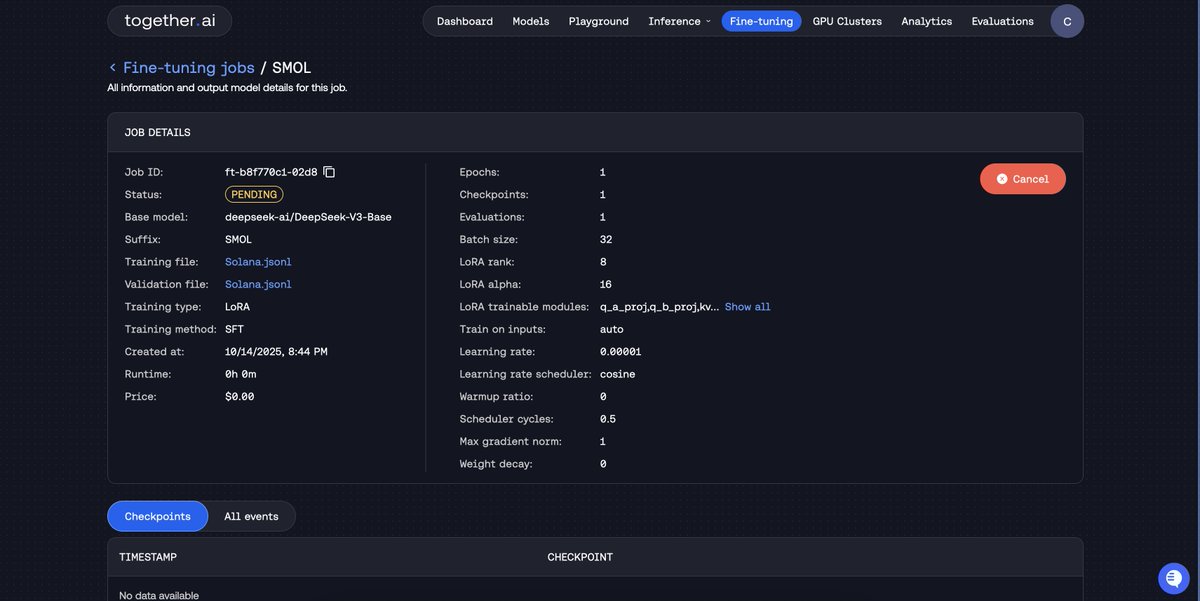The height and width of the screenshot is (601, 1200).
Task: Open GPU Clusters page
Action: (x=847, y=21)
